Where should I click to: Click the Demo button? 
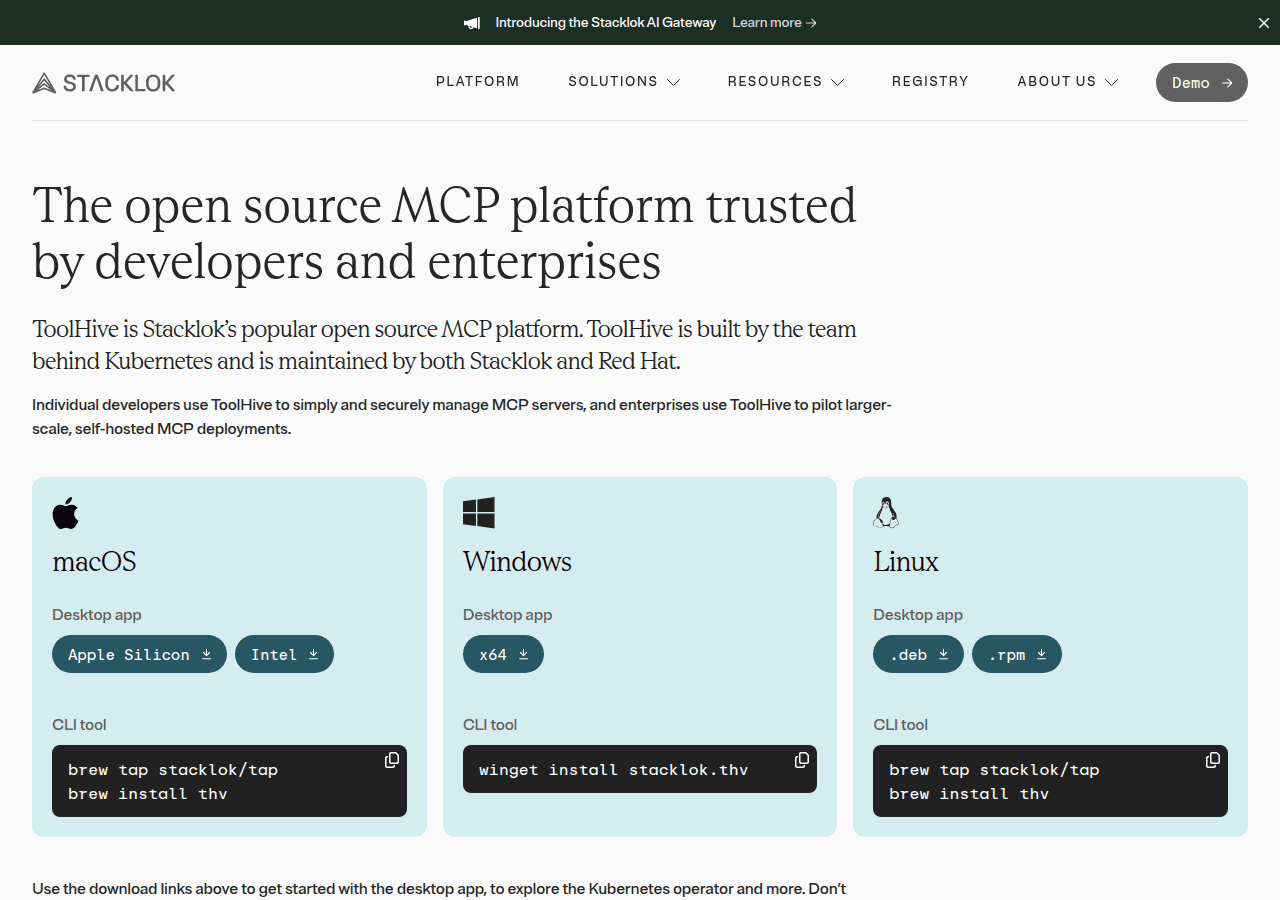[x=1202, y=82]
